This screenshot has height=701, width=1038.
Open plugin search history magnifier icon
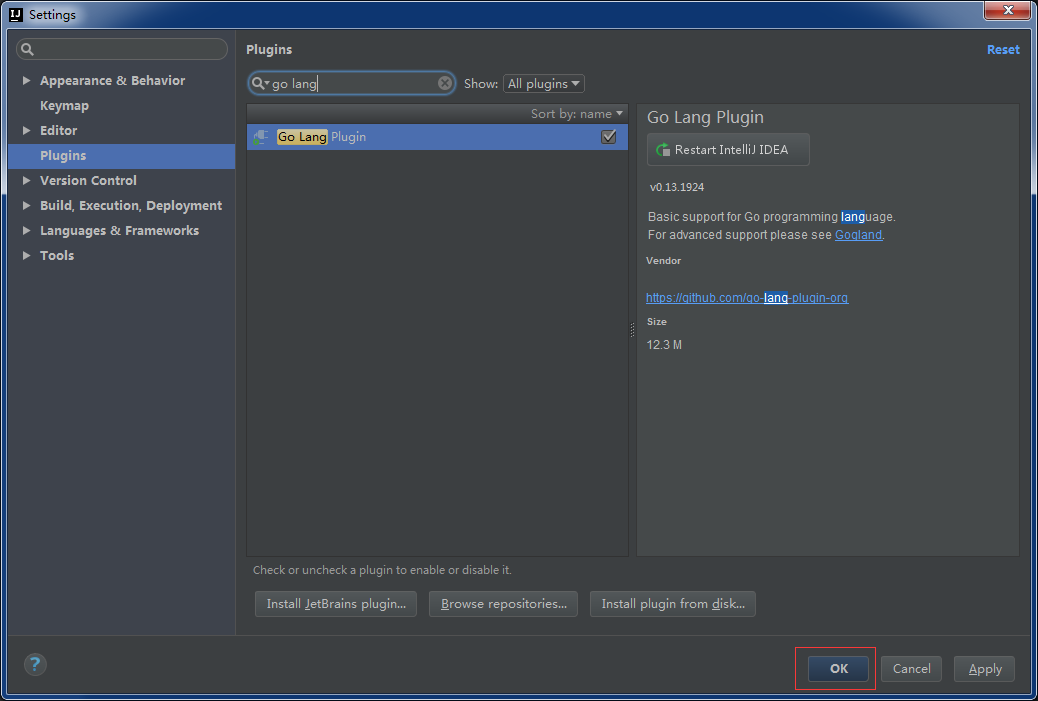[260, 83]
